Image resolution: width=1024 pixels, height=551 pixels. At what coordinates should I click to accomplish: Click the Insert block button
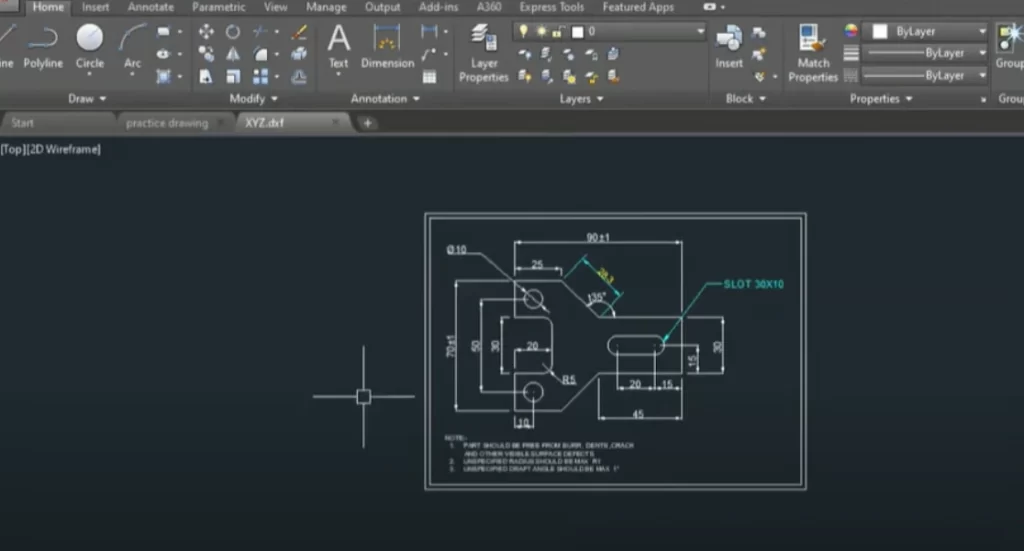click(729, 46)
